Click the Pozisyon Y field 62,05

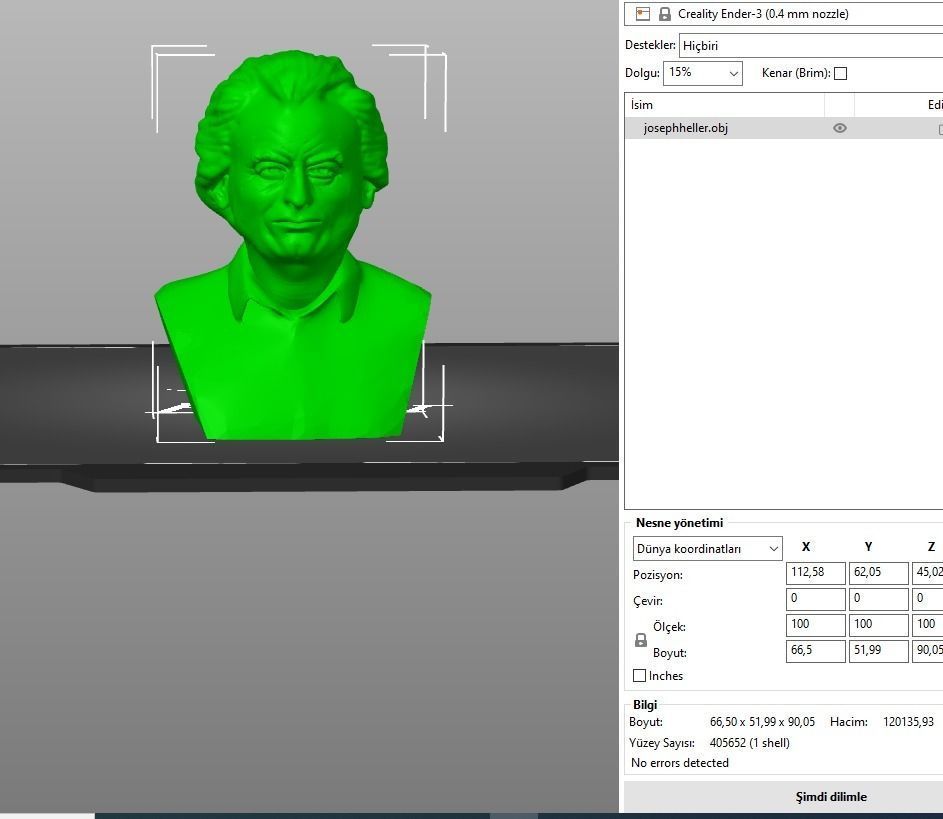(878, 572)
